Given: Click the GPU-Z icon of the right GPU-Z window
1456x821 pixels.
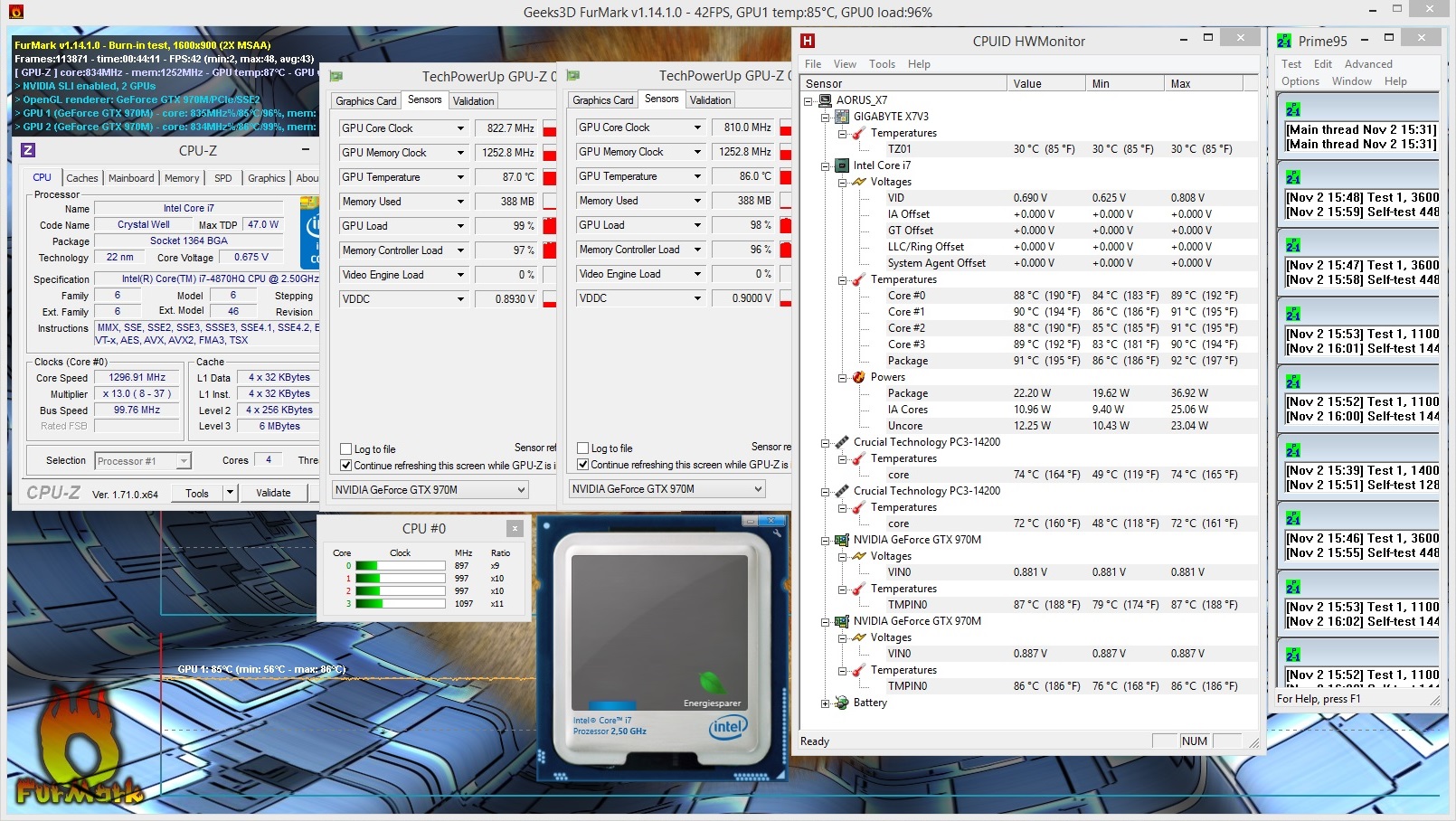Looking at the screenshot, I should [573, 76].
